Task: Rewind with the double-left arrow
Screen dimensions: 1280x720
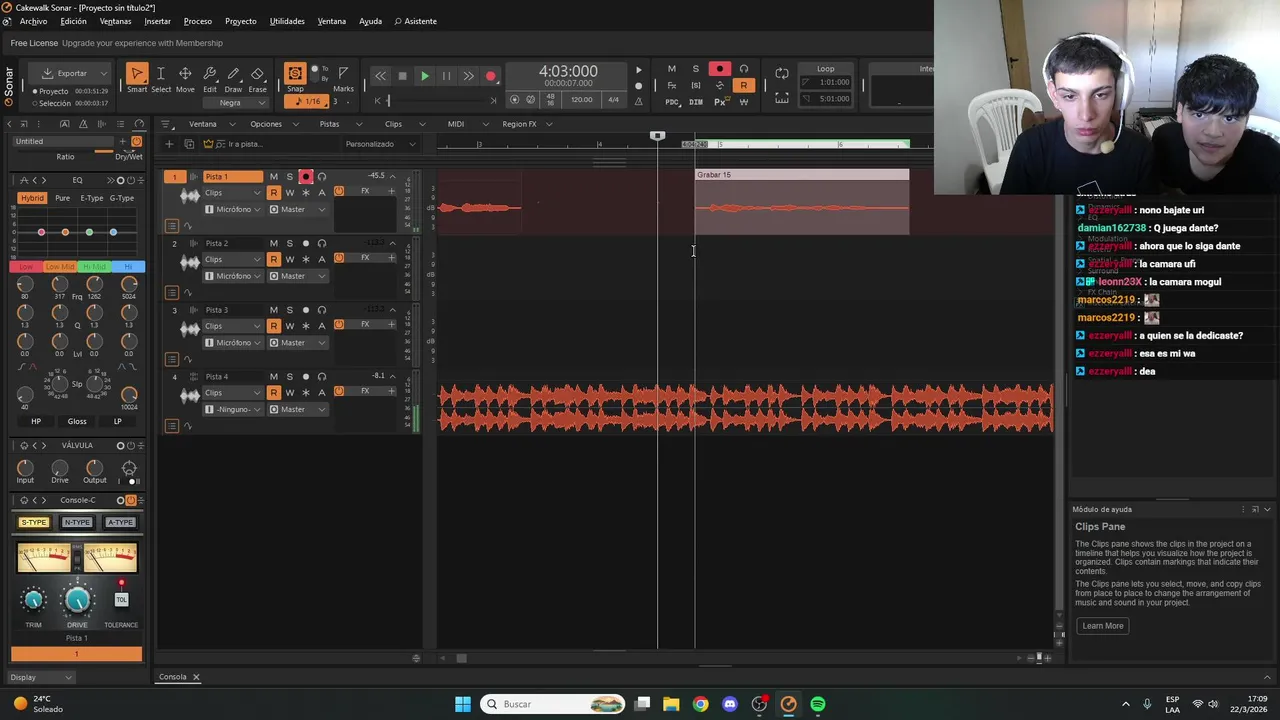Action: pos(380,76)
